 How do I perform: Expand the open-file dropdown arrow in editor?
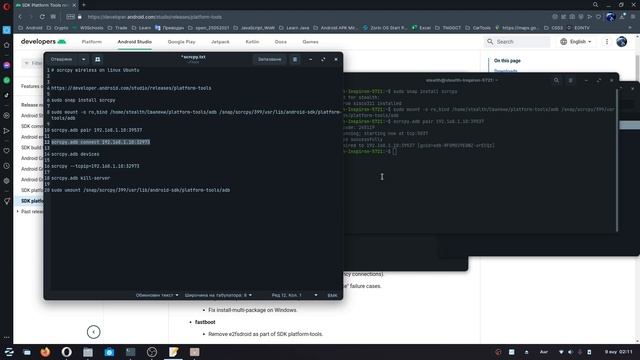coord(83,59)
